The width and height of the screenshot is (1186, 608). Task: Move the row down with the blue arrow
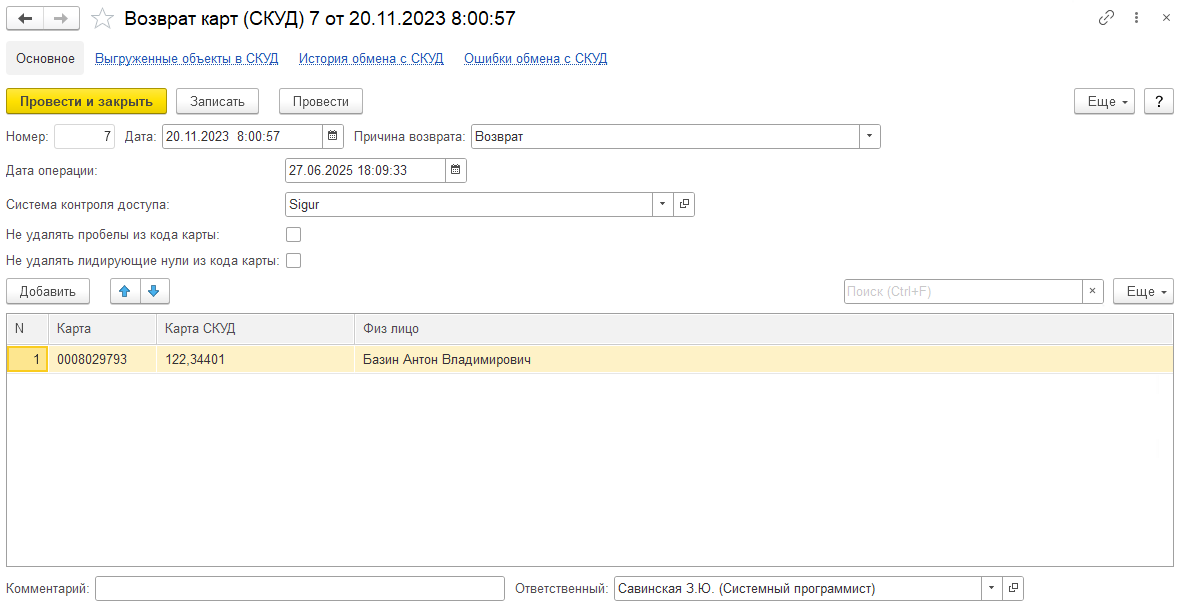coord(153,291)
